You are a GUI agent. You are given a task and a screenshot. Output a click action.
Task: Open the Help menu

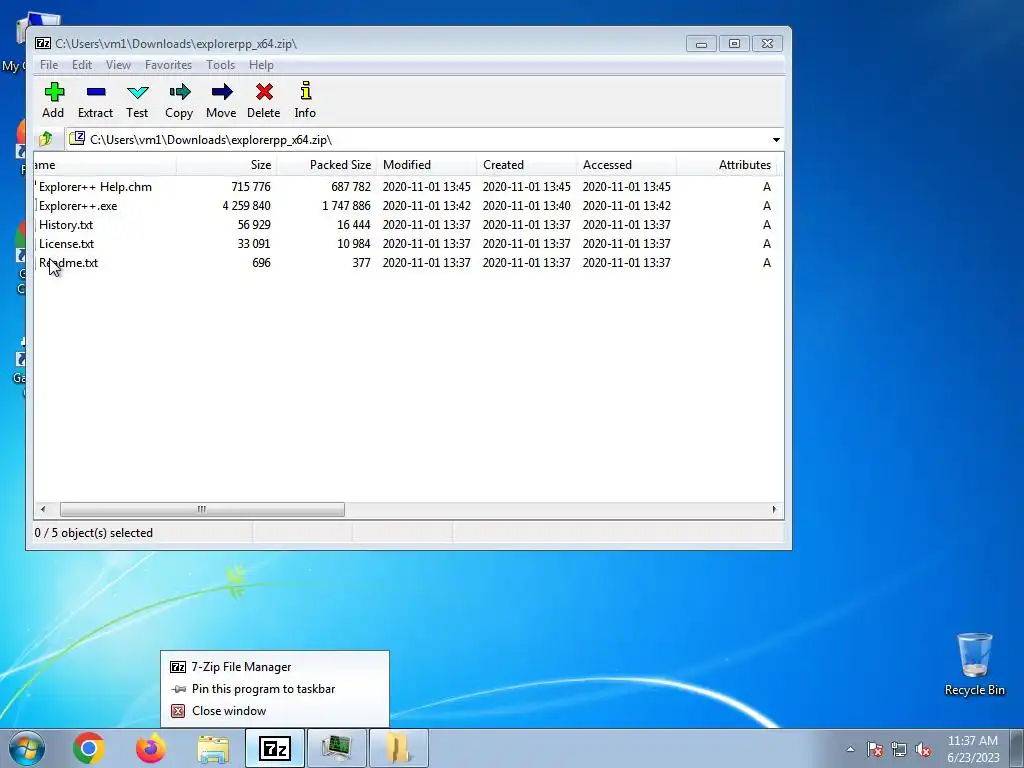tap(261, 65)
